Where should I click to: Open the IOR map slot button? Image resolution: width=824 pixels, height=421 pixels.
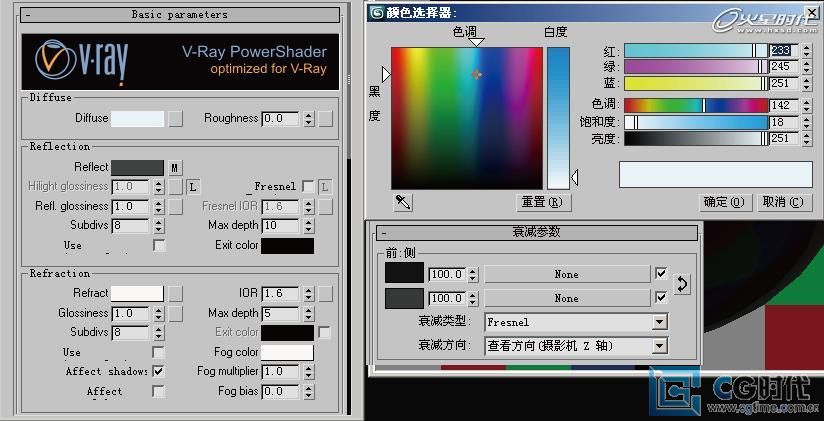326,294
